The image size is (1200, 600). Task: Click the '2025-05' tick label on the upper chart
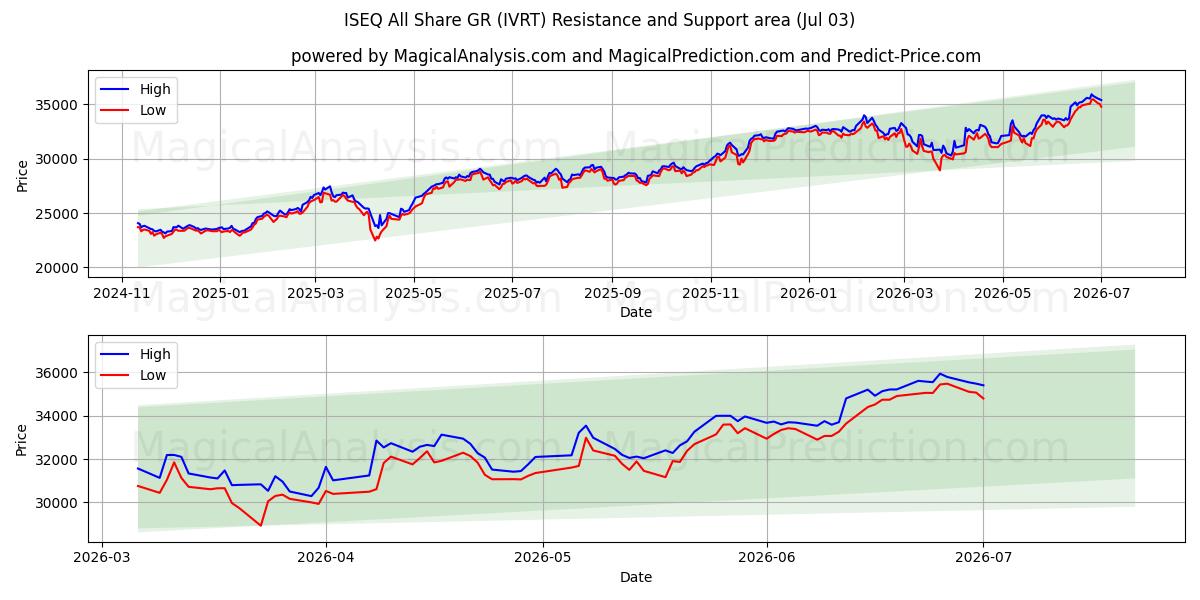click(413, 294)
